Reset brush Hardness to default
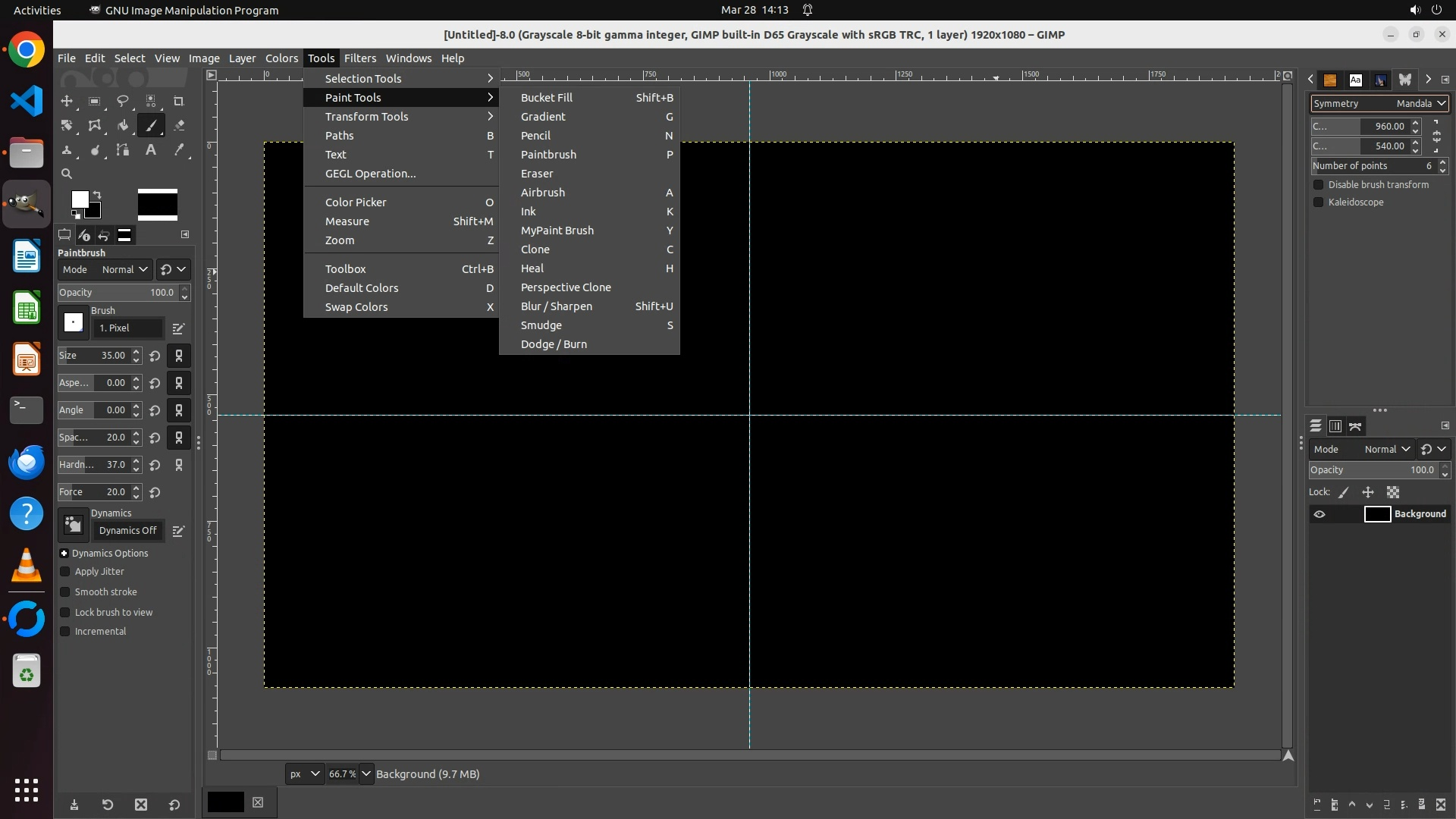Viewport: 1456px width, 819px height. (x=155, y=465)
